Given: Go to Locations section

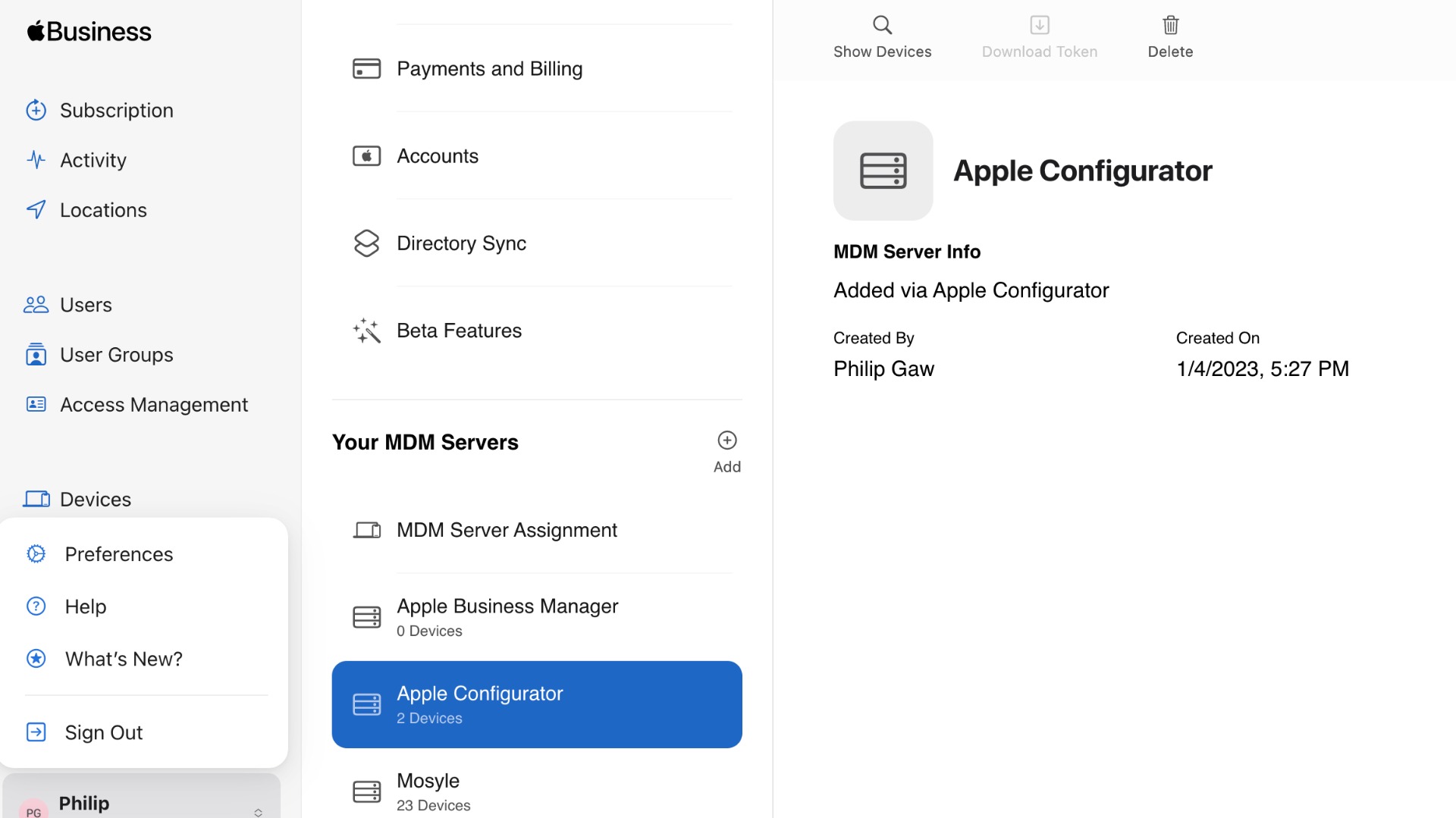Looking at the screenshot, I should tap(103, 210).
